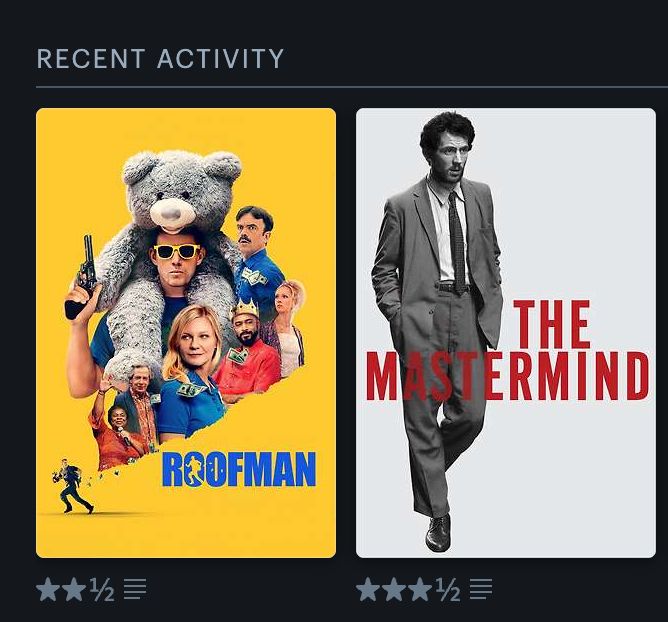Viewport: 668px width, 622px height.
Task: Click The Mastermind red title text
Action: point(507,350)
